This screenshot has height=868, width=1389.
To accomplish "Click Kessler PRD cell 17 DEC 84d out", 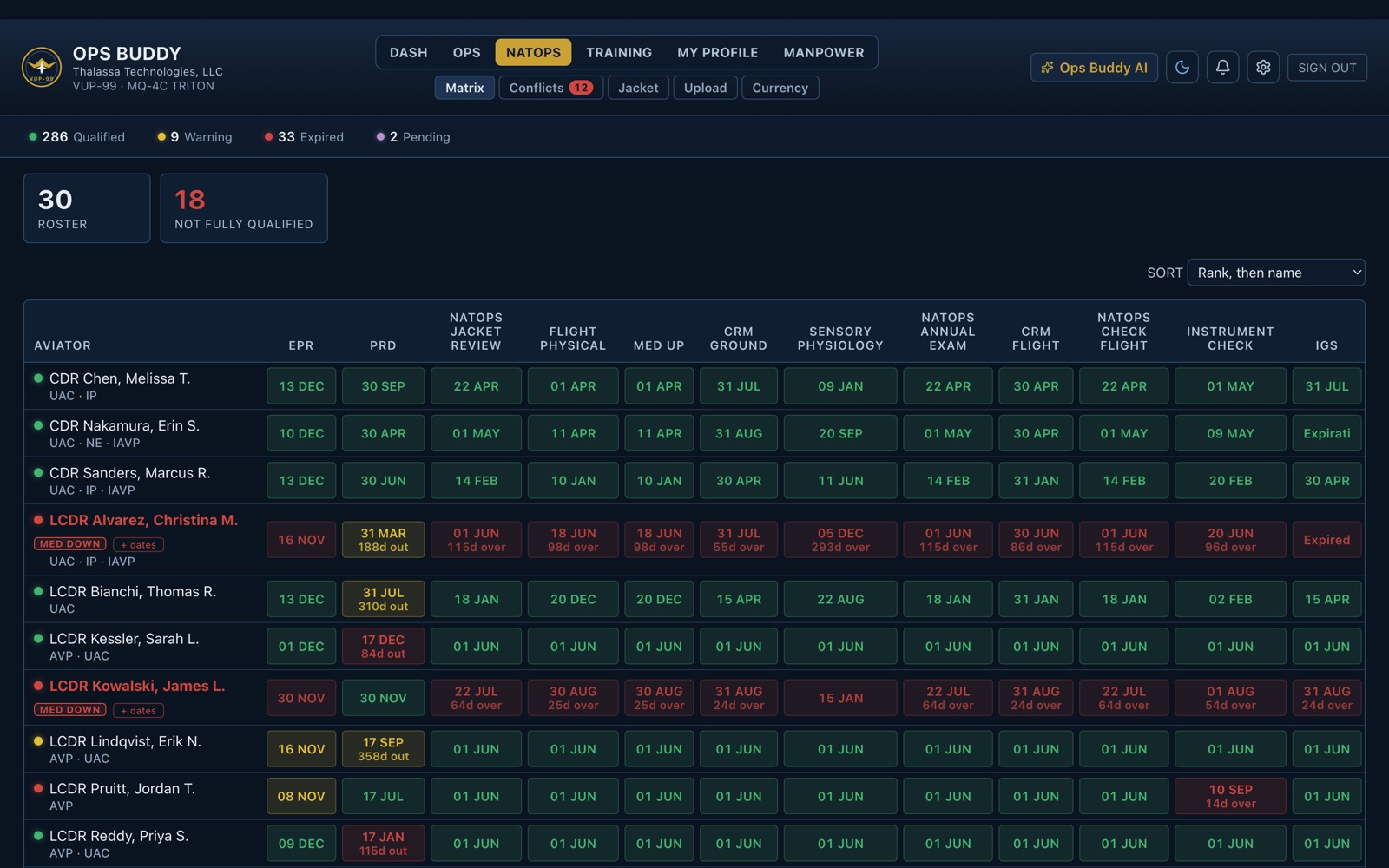I will tap(383, 647).
